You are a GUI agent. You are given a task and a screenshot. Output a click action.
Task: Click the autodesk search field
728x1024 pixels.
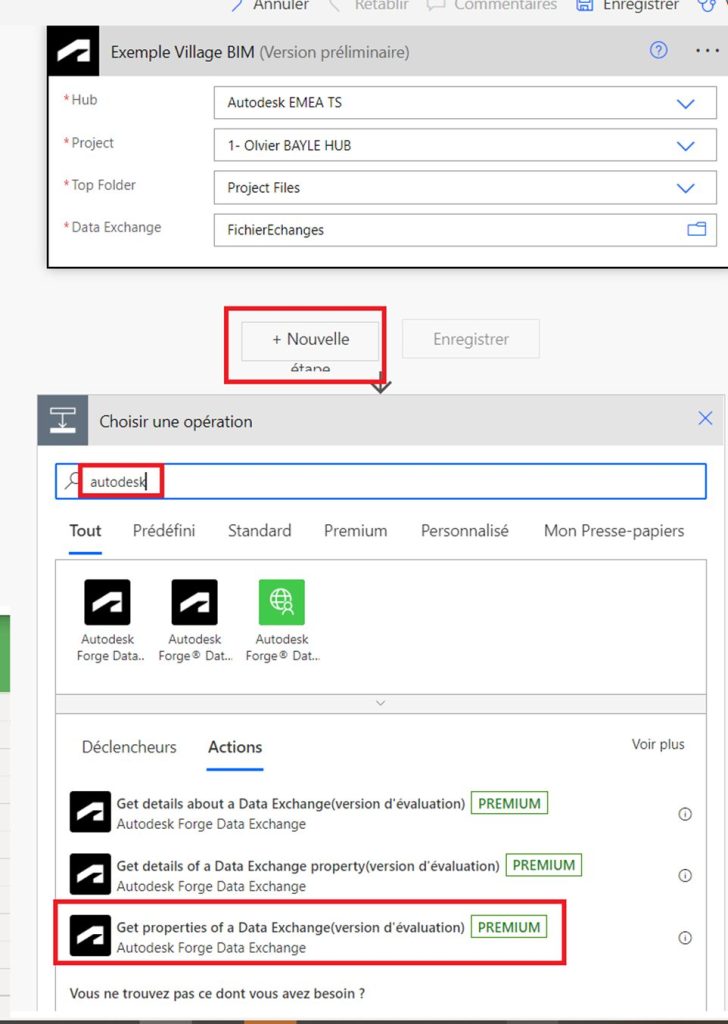(381, 482)
